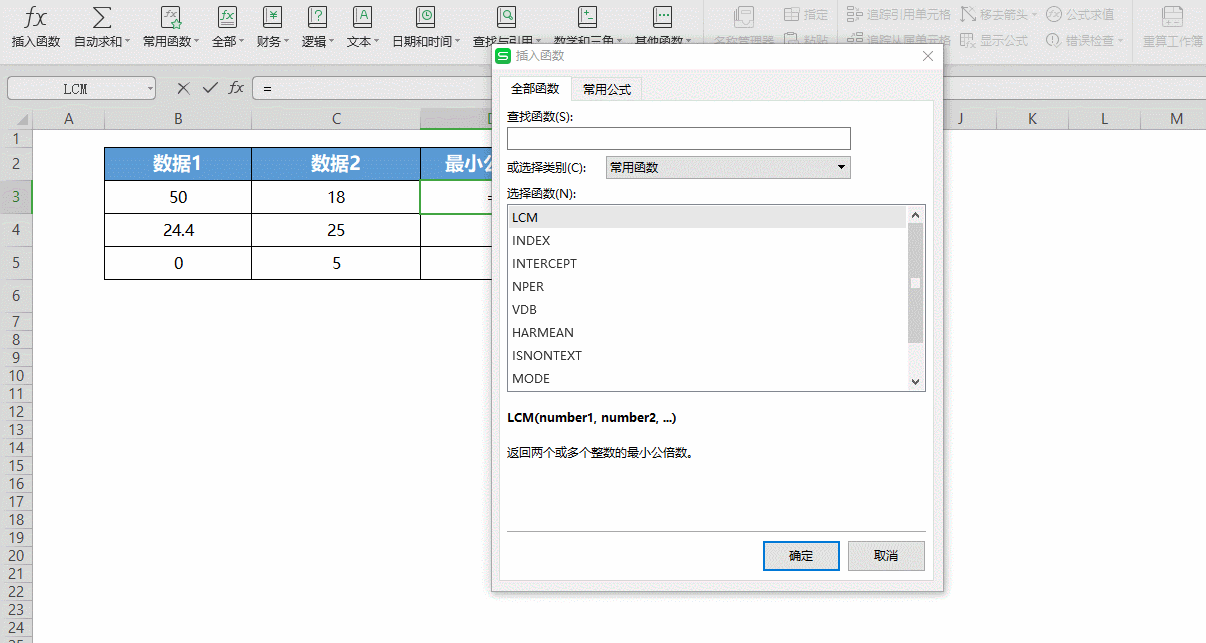This screenshot has width=1206, height=643.
Task: Open the financial (财务) functions icon
Action: [272, 17]
